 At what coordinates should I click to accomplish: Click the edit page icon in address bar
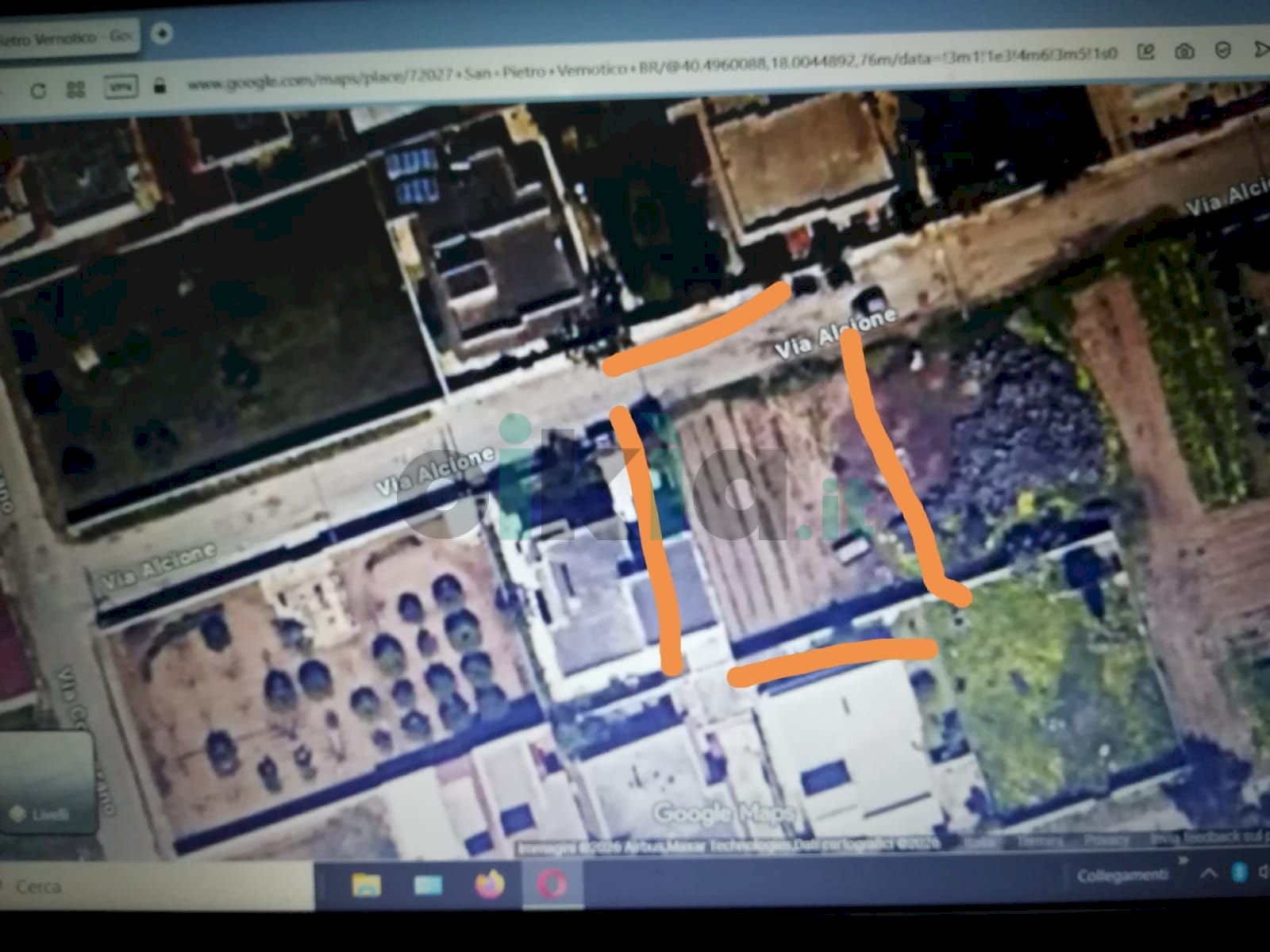1145,52
